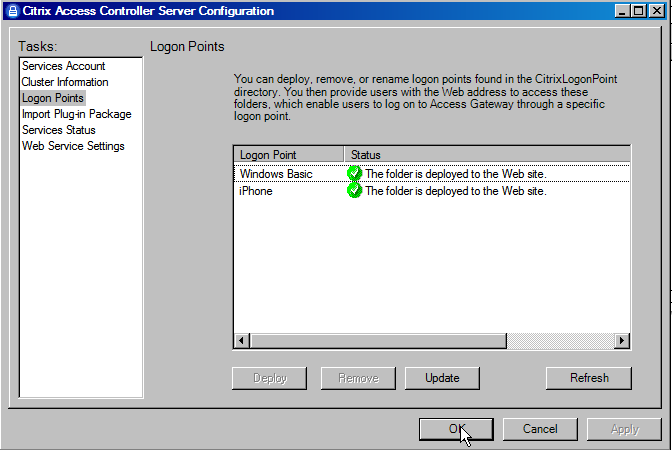
Task: Open the Services Account task
Action: 63,66
